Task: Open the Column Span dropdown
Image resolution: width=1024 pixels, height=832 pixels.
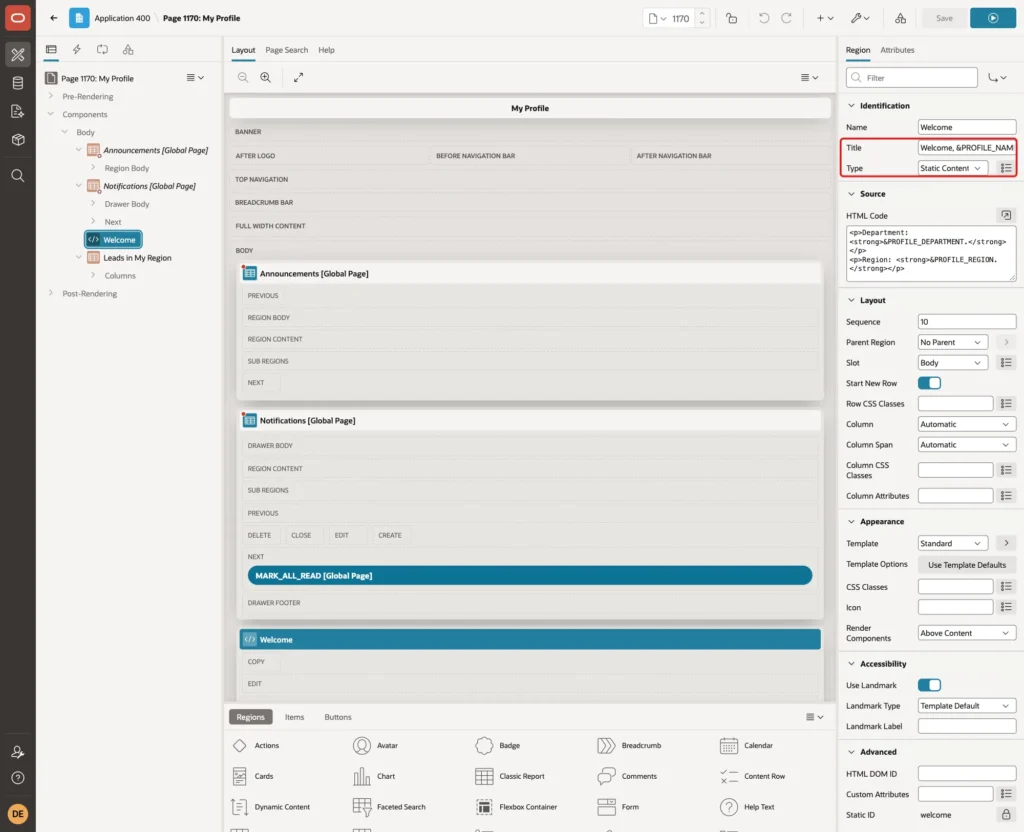Action: [967, 445]
